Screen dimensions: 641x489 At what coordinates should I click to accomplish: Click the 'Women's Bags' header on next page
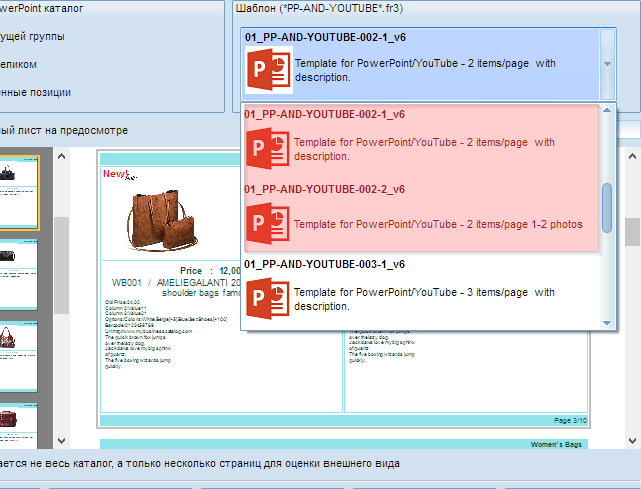pyautogui.click(x=556, y=444)
